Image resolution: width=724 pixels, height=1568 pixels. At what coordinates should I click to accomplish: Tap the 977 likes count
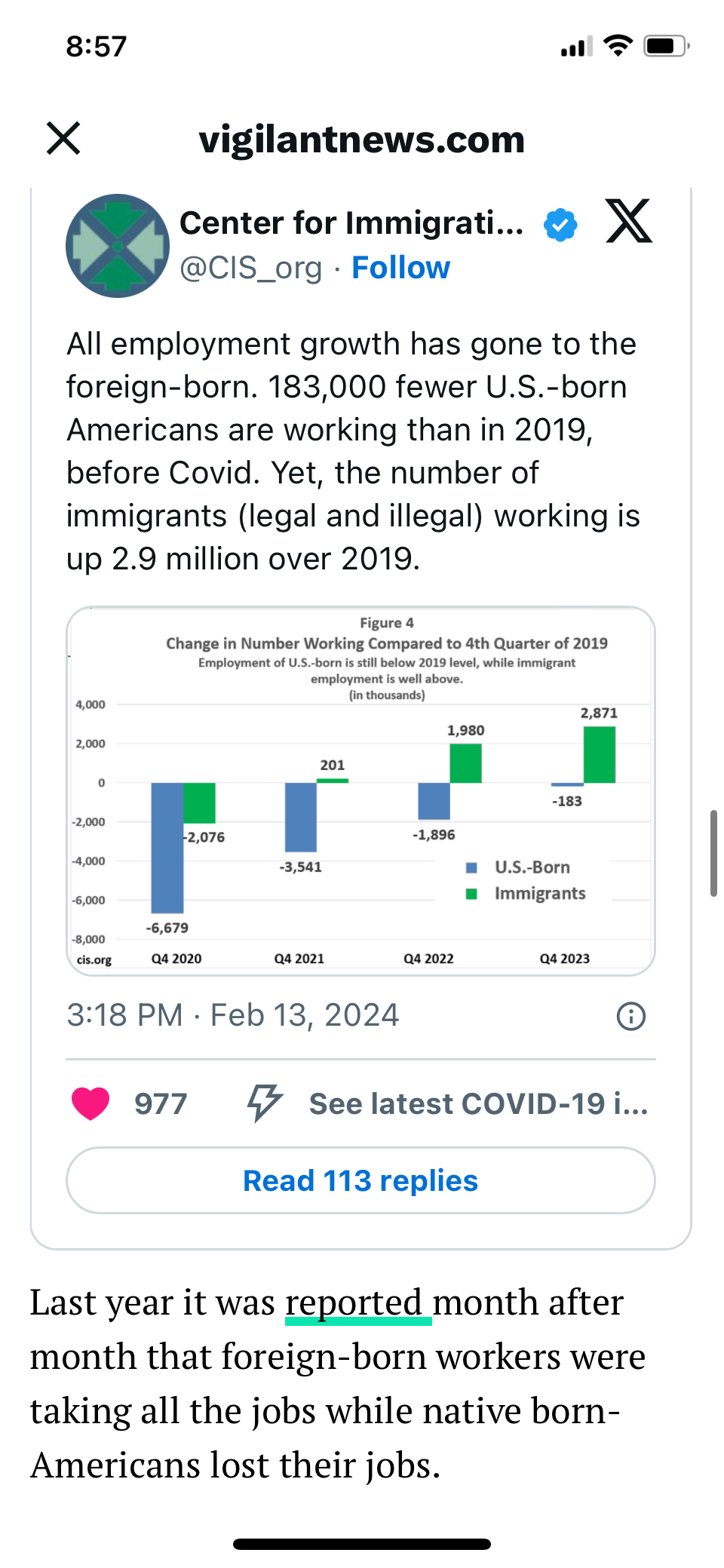point(161,1103)
